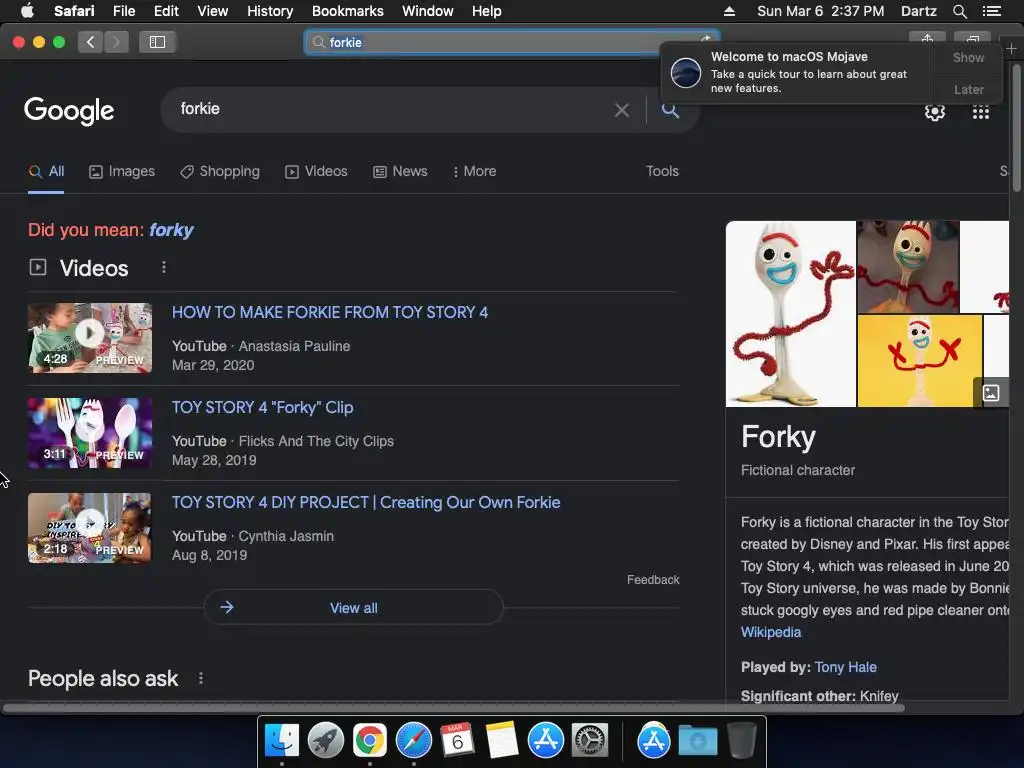Click the Dartz user name in menu bar
Image resolution: width=1024 pixels, height=768 pixels.
pos(918,11)
